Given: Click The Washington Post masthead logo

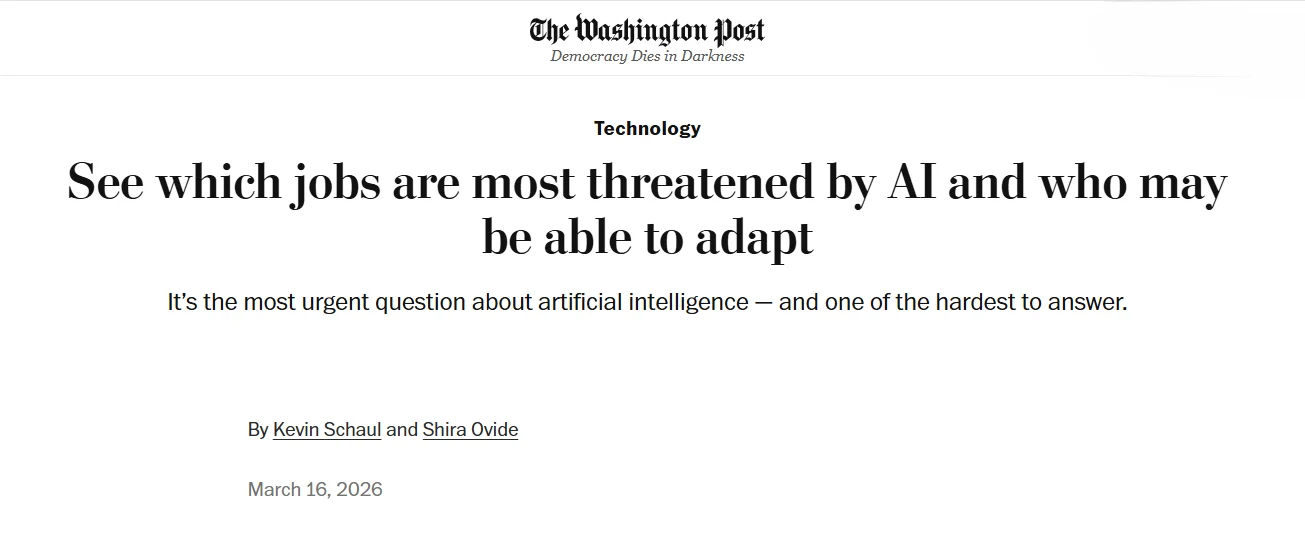Looking at the screenshot, I should 647,30.
